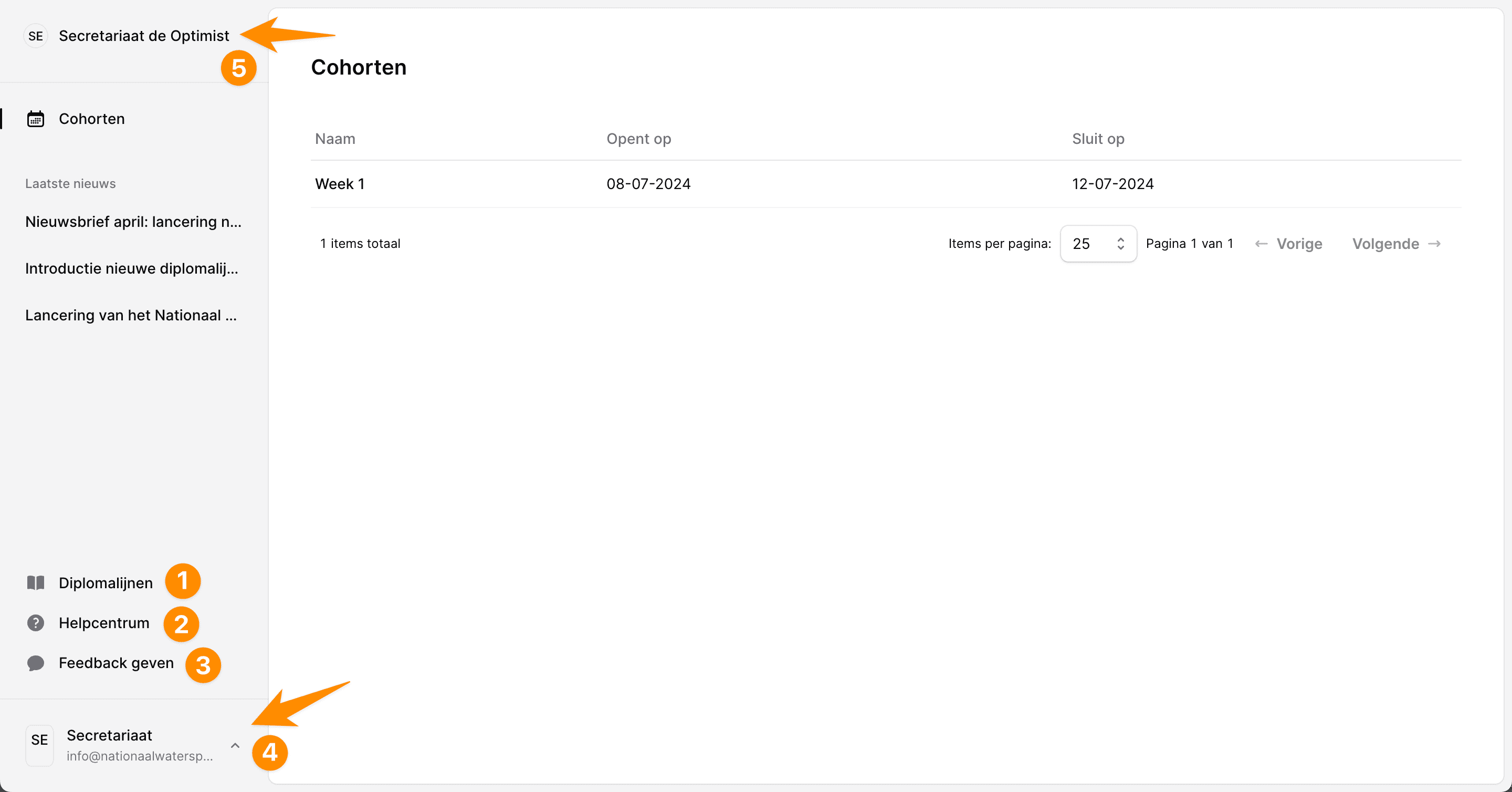Click the Vorige pagination button
This screenshot has height=792, width=1512.
click(1288, 244)
